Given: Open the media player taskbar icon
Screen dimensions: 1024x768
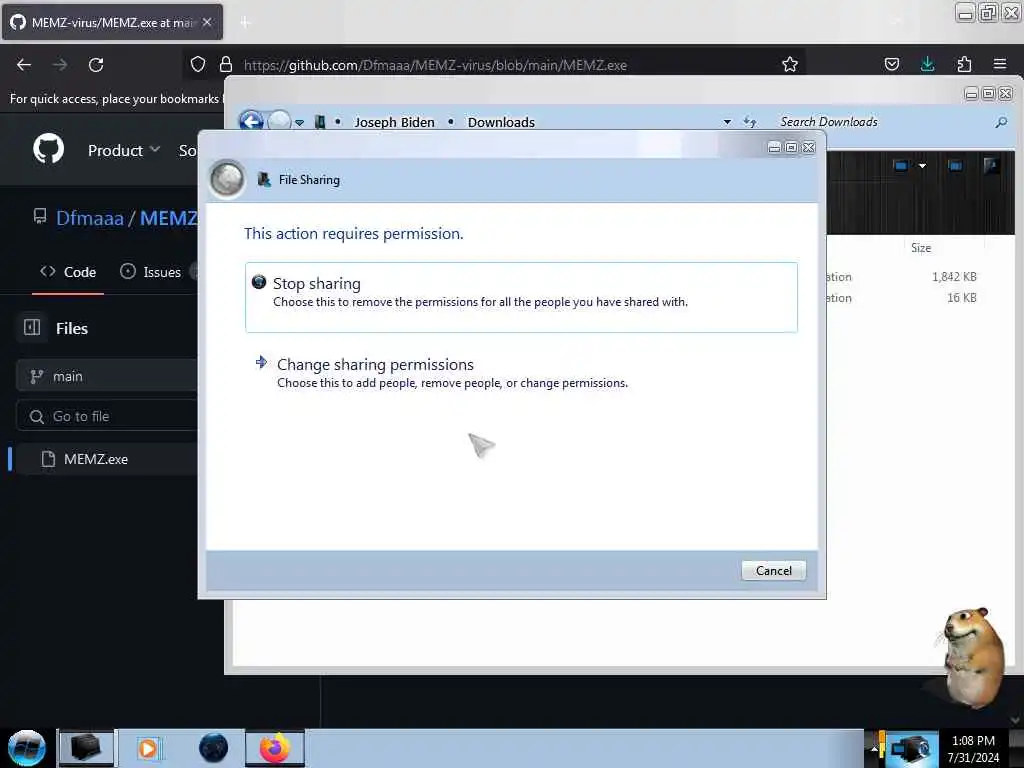Looking at the screenshot, I should click(x=148, y=748).
